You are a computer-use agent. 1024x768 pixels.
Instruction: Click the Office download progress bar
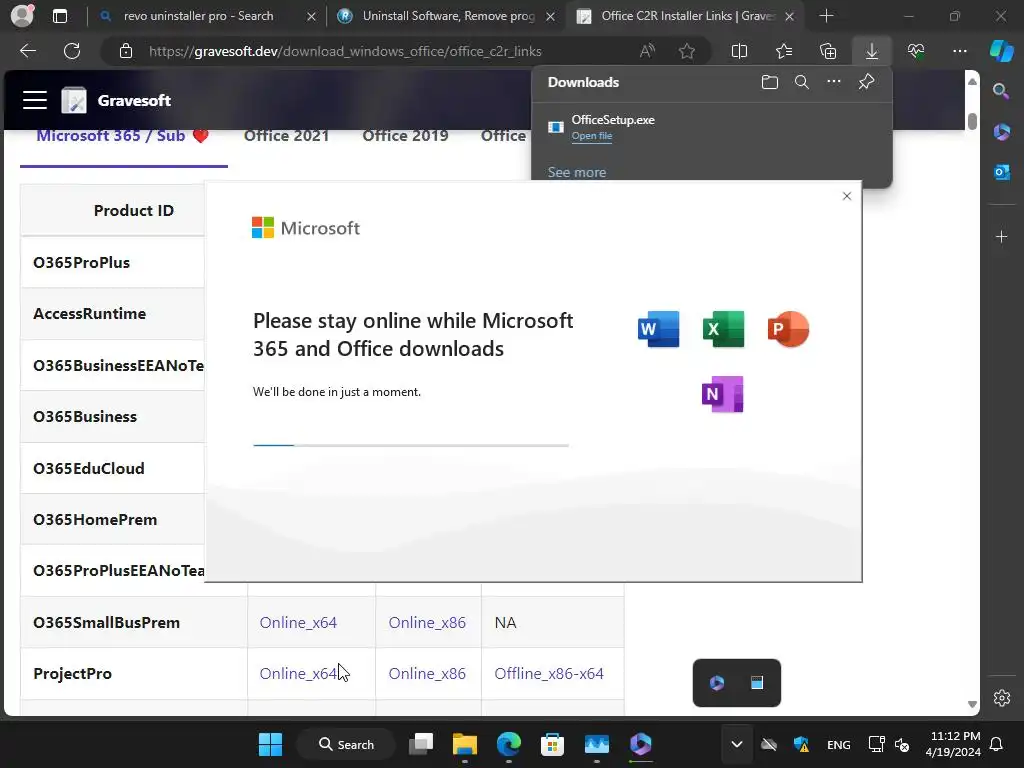tap(411, 445)
